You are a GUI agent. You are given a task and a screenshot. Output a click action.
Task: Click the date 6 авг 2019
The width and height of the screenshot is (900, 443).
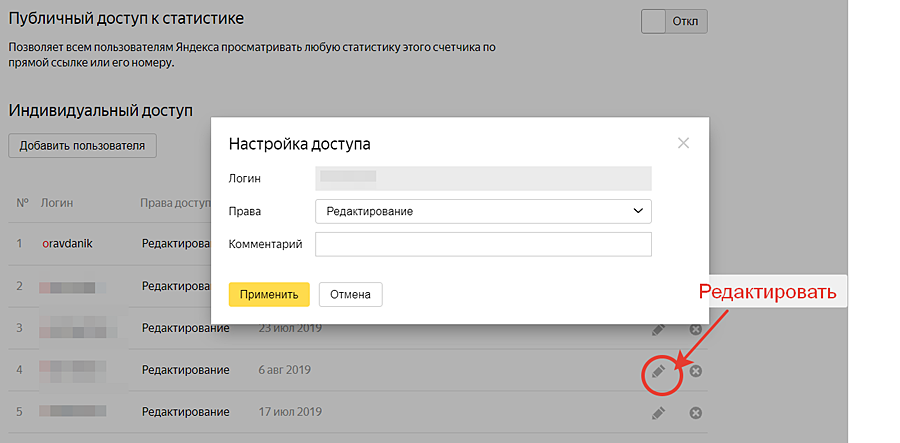pos(285,370)
